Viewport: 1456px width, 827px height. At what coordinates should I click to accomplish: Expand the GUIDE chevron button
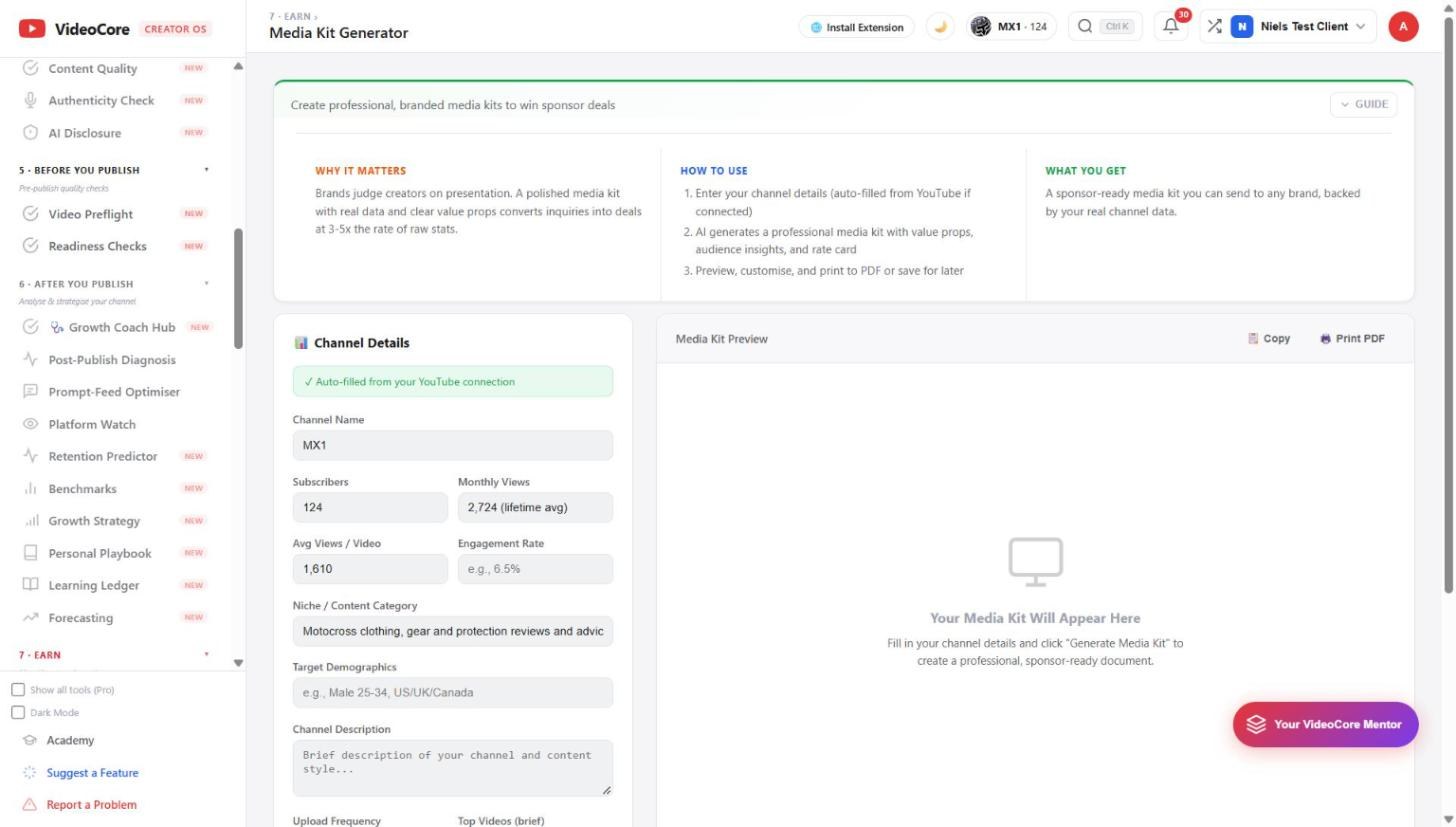coord(1363,104)
